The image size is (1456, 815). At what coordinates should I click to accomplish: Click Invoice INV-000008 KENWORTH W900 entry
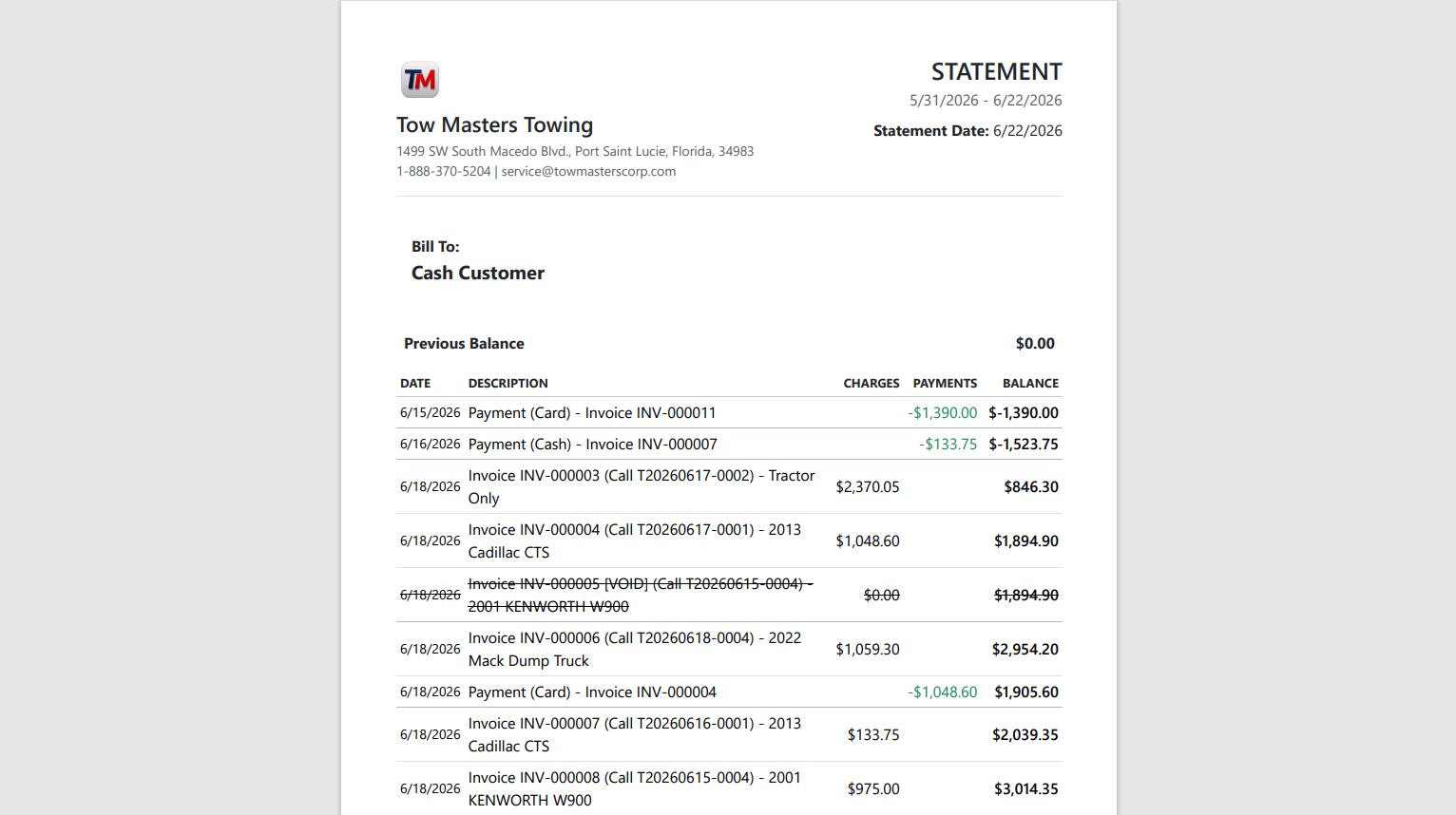pyautogui.click(x=635, y=789)
